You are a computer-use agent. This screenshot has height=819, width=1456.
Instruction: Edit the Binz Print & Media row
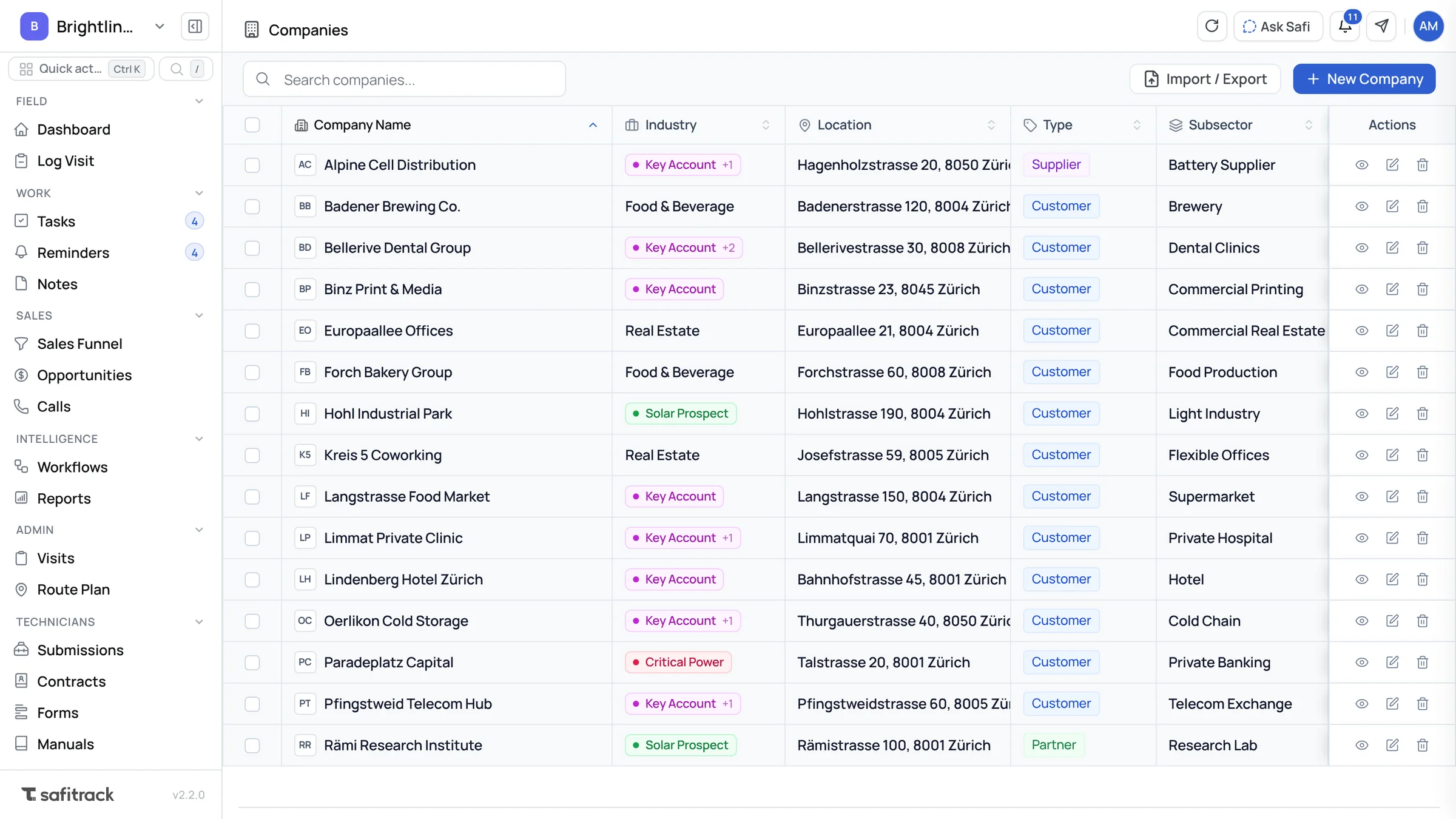coord(1392,289)
